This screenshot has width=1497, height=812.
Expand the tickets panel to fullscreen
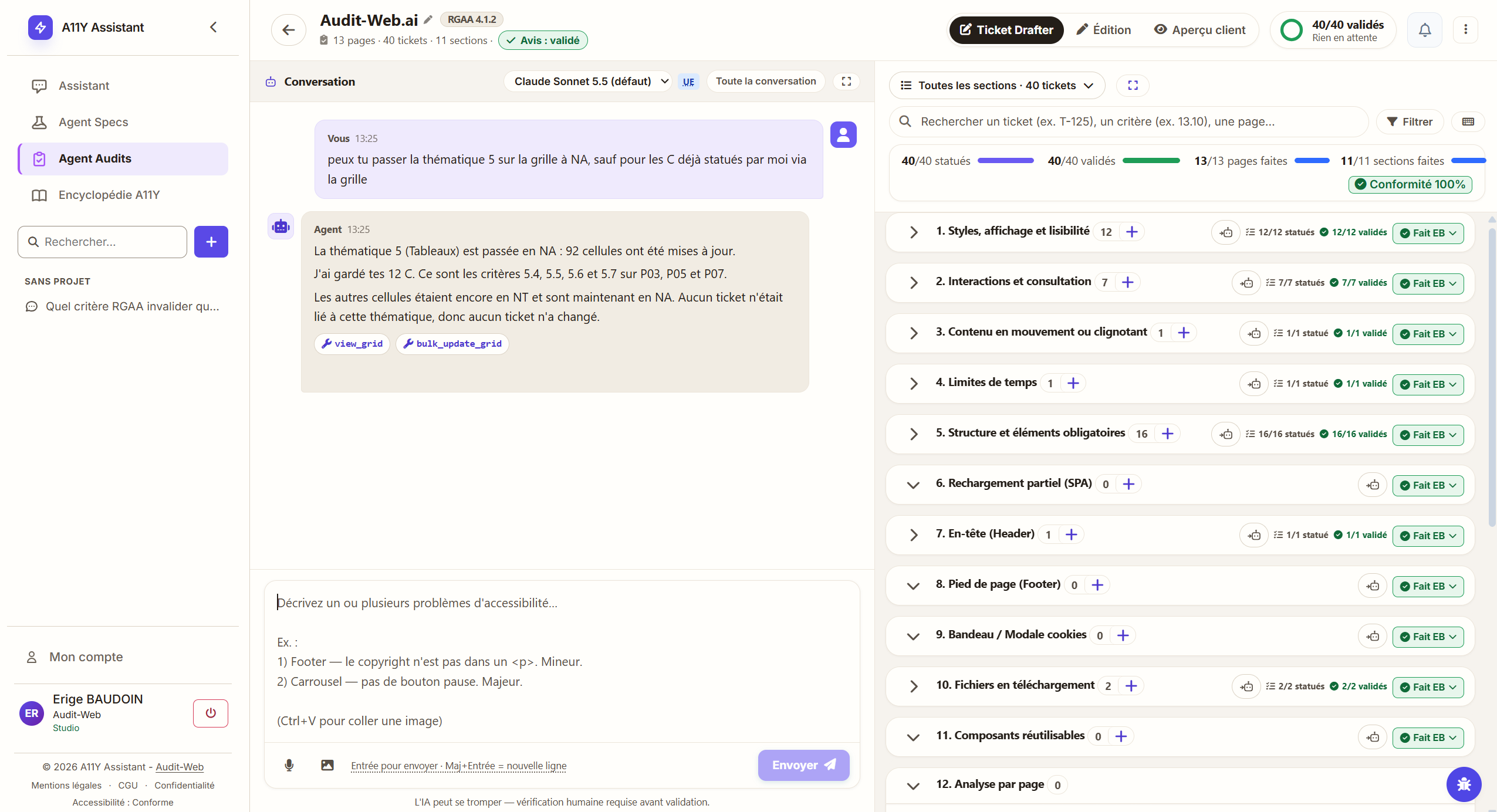click(1133, 85)
